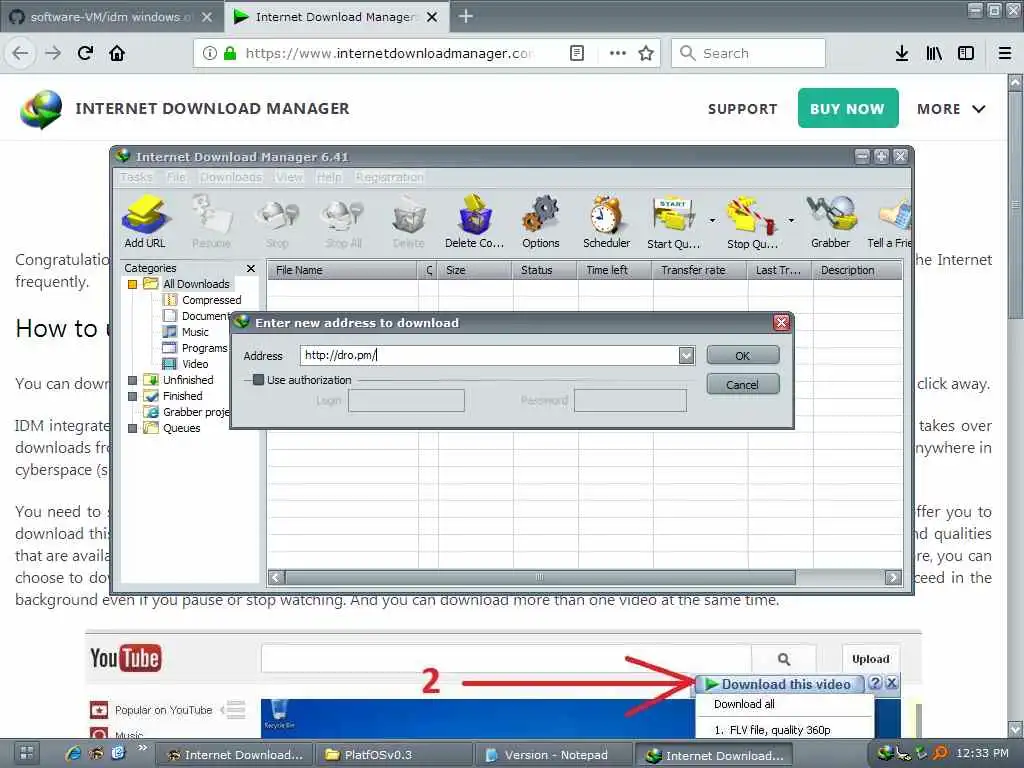Select the Programs category
The height and width of the screenshot is (768, 1024).
[204, 348]
